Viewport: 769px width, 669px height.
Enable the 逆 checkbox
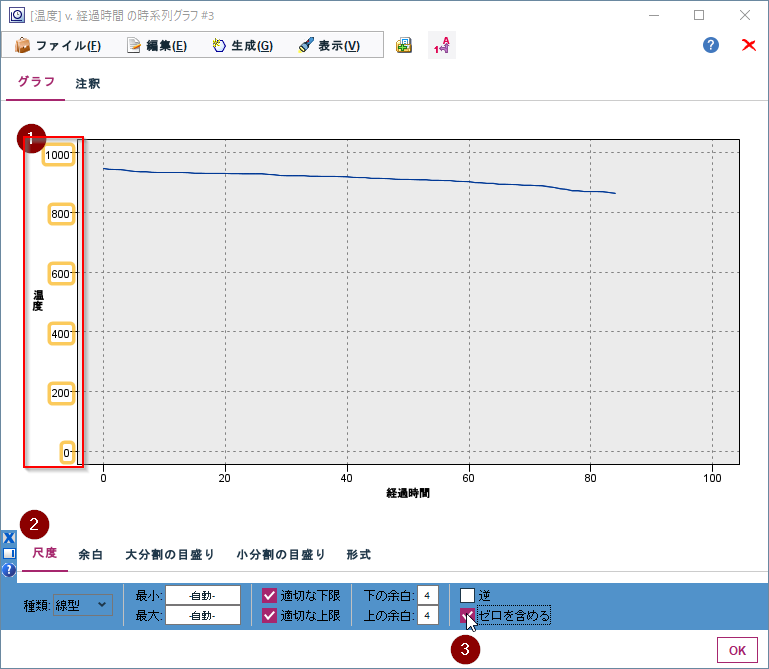click(x=467, y=595)
